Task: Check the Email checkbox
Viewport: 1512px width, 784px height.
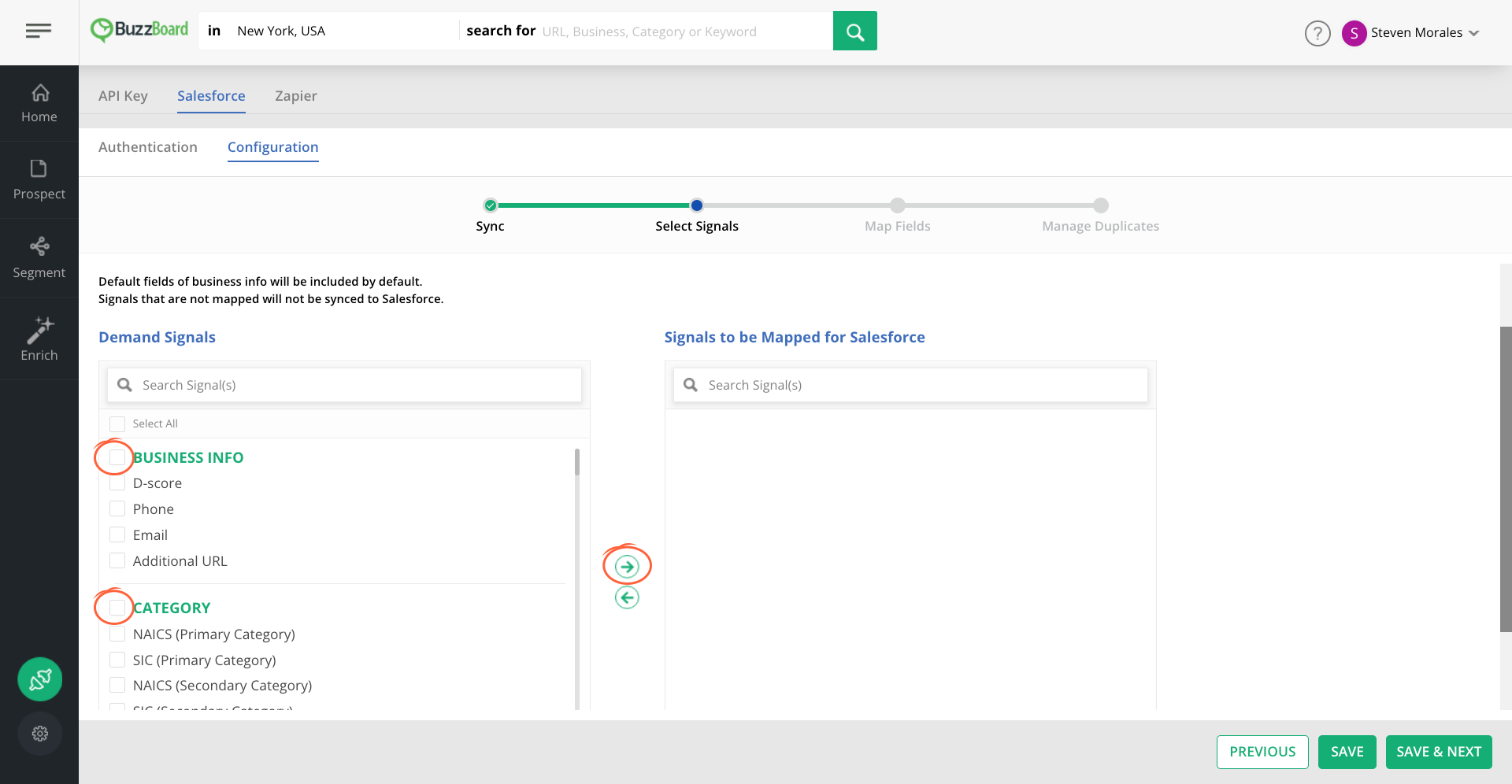Action: click(x=117, y=534)
